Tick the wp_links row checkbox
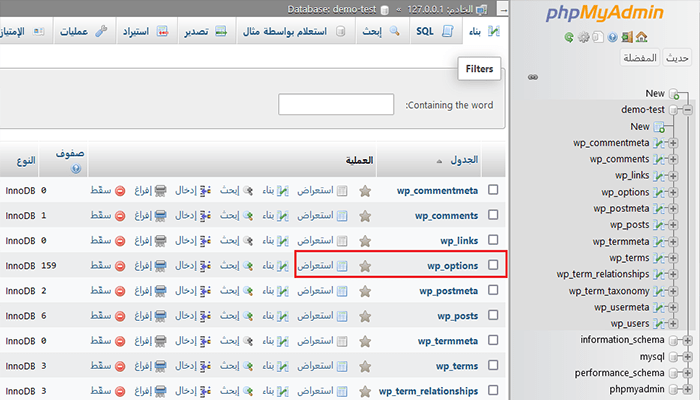The height and width of the screenshot is (400, 700). pos(493,240)
